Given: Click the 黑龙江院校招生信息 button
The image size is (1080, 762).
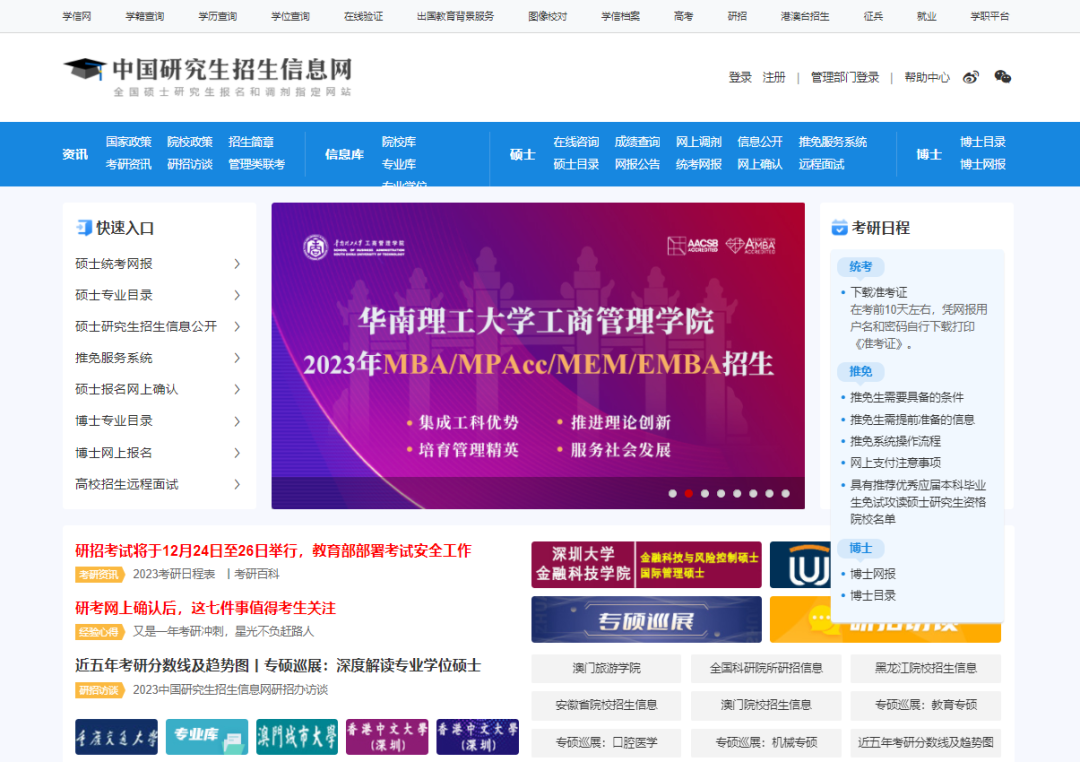Looking at the screenshot, I should coord(926,668).
